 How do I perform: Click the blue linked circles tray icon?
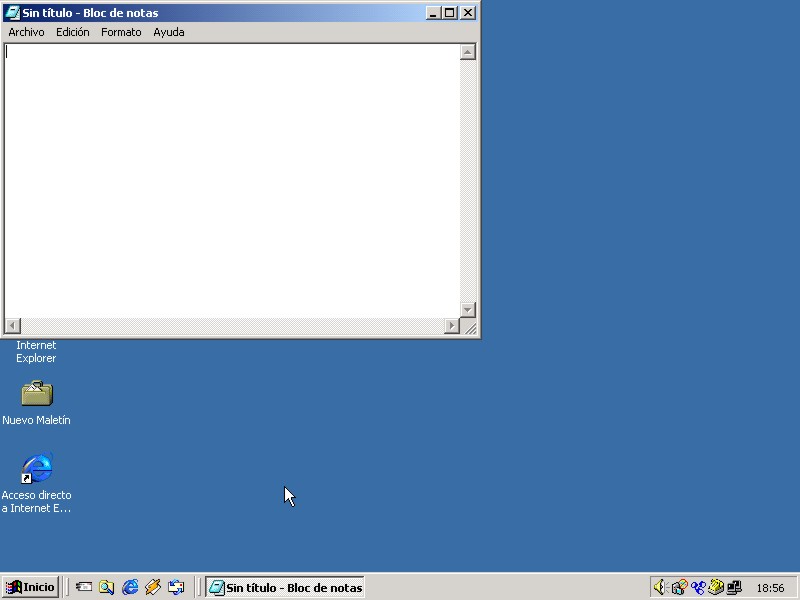(698, 588)
